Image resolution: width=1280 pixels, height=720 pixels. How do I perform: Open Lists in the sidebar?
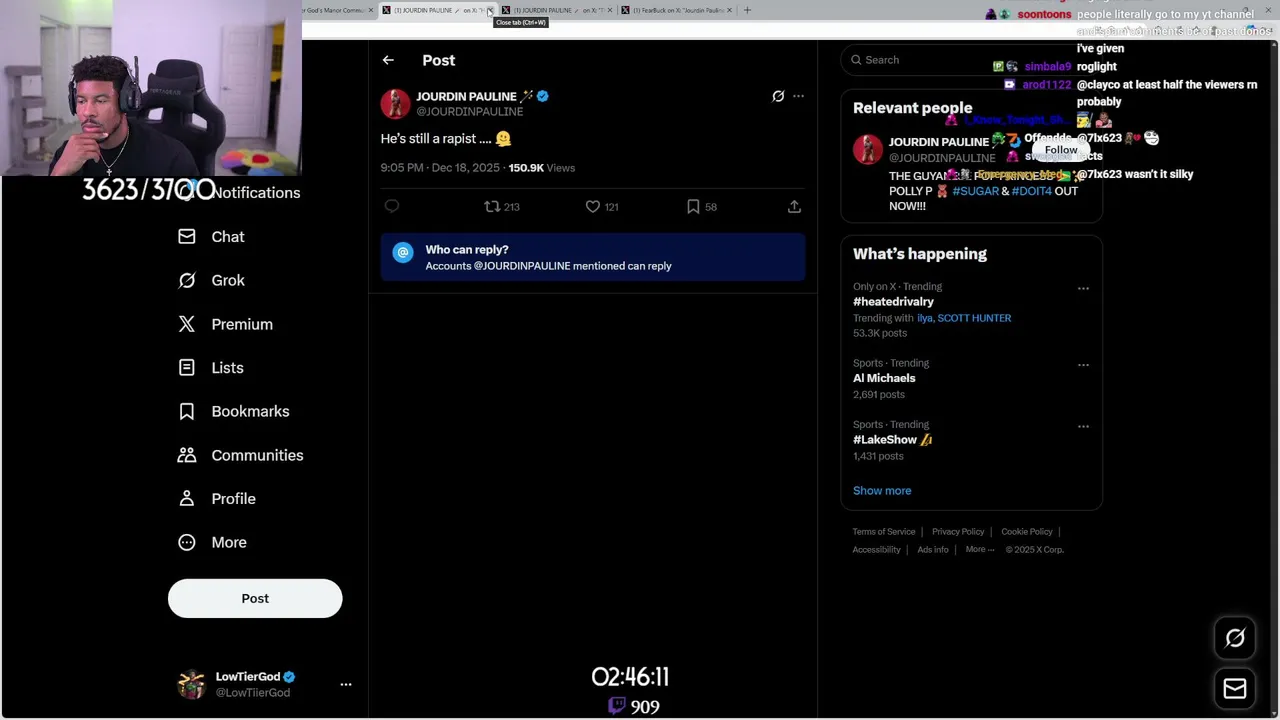210,368
